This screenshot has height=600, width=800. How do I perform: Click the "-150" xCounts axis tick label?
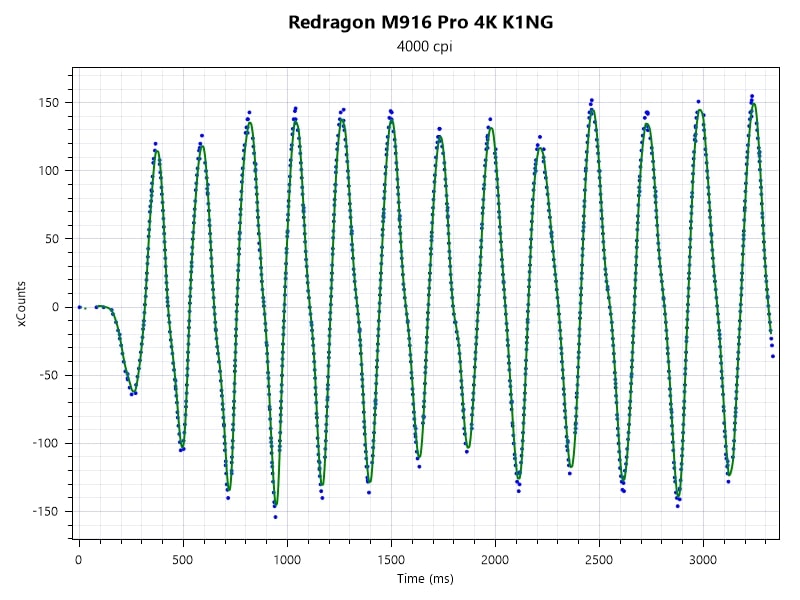click(46, 511)
